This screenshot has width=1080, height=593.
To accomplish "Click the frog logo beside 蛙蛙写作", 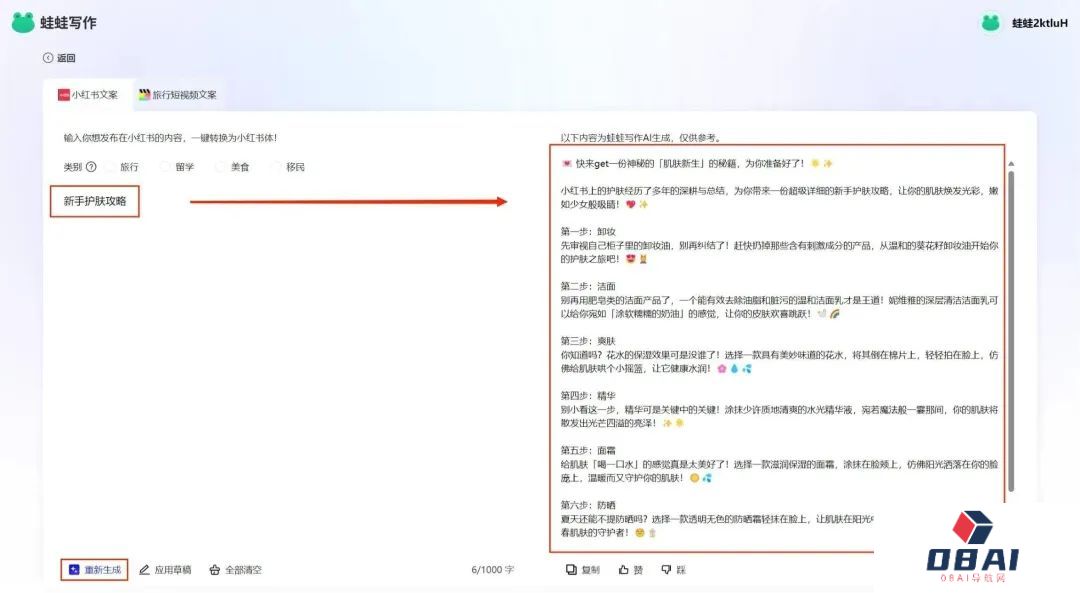I will tap(25, 21).
